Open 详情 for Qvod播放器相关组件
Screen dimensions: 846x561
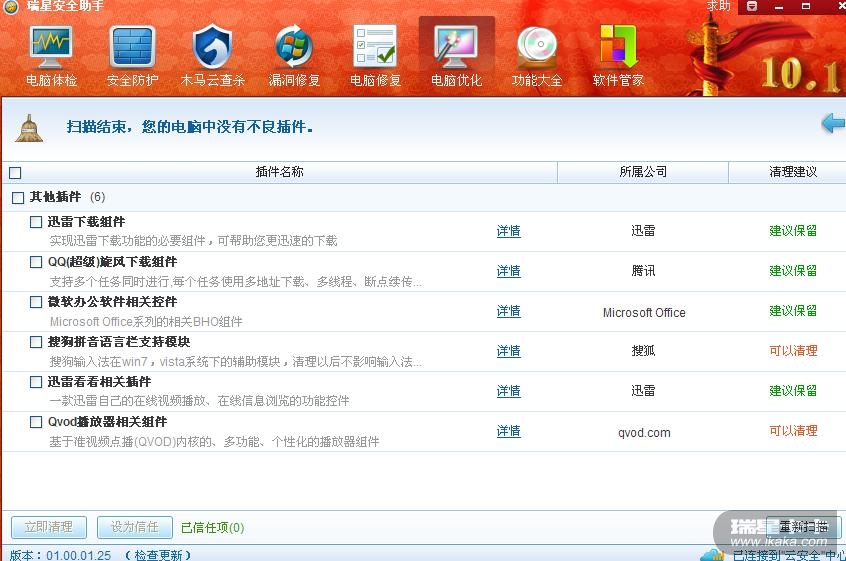508,431
